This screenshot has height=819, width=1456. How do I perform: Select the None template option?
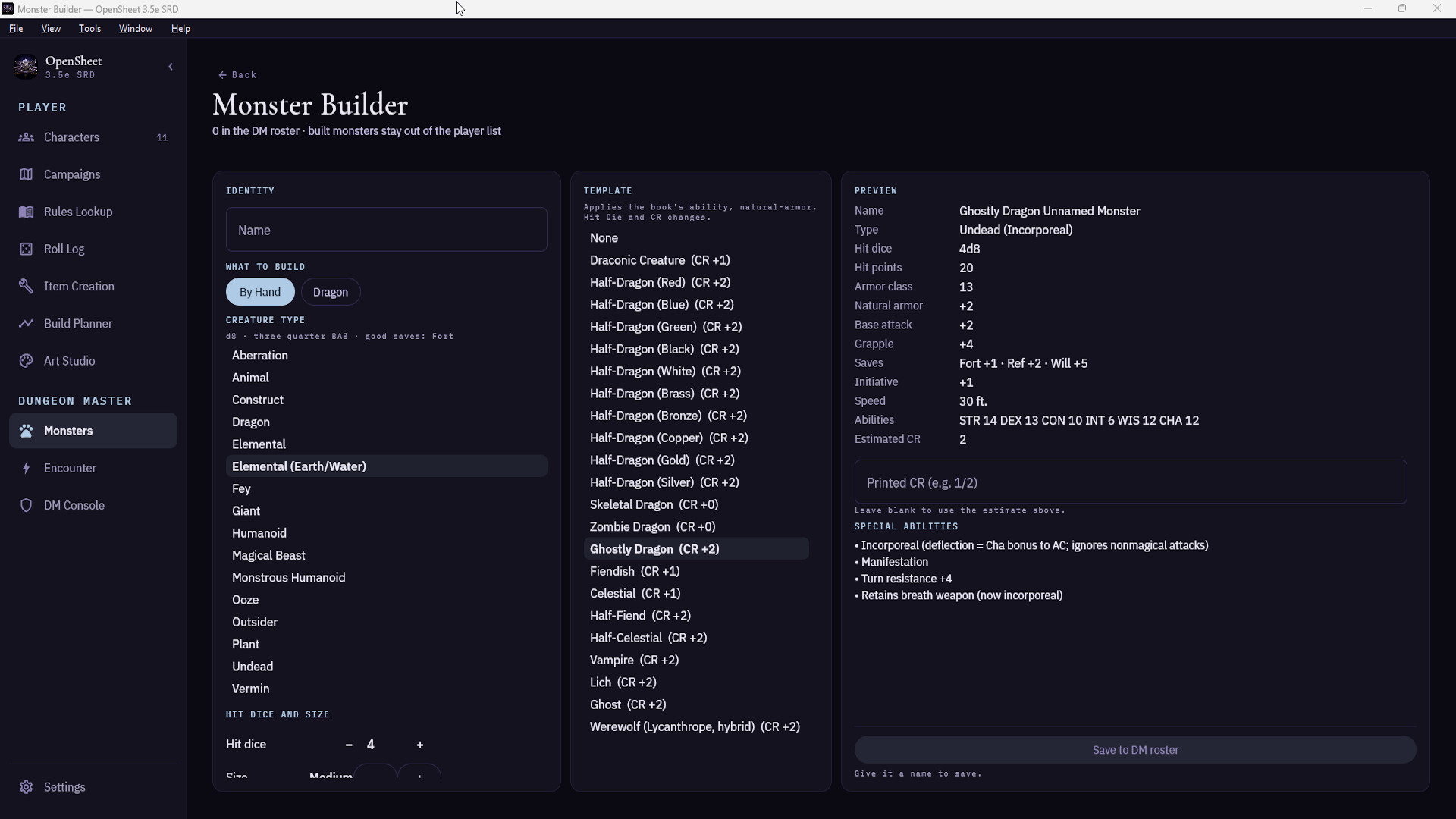tap(696, 238)
